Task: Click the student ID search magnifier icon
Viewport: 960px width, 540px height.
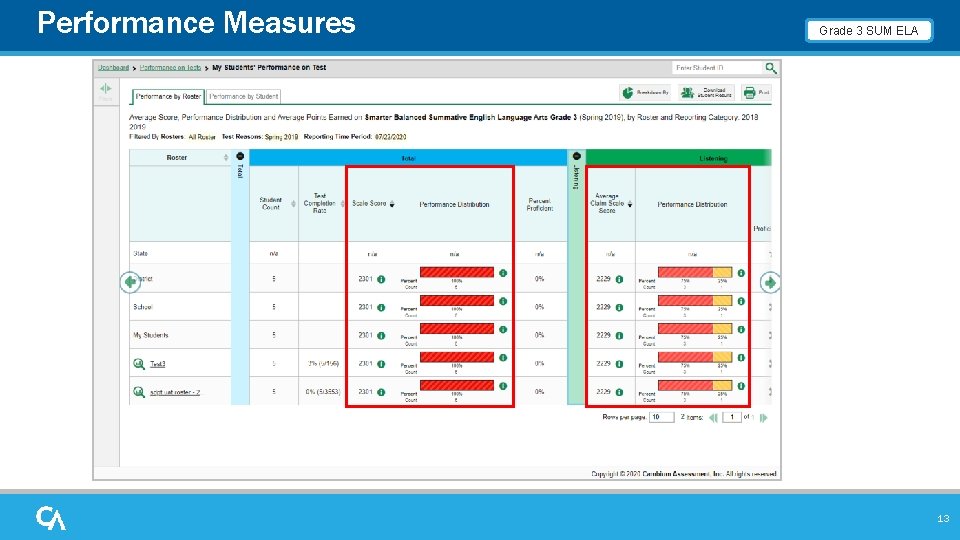Action: (771, 68)
